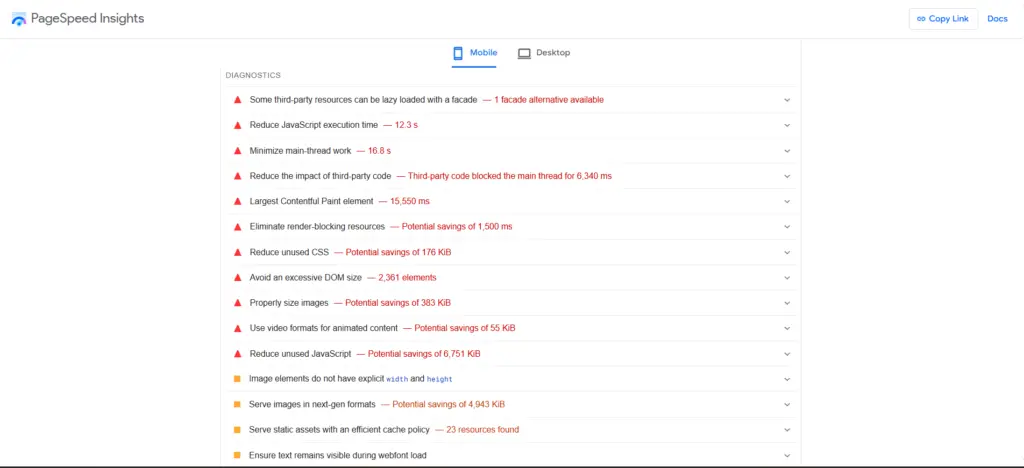1024x468 pixels.
Task: Click 'Potential savings of 1,500 ms' text
Action: pos(456,226)
